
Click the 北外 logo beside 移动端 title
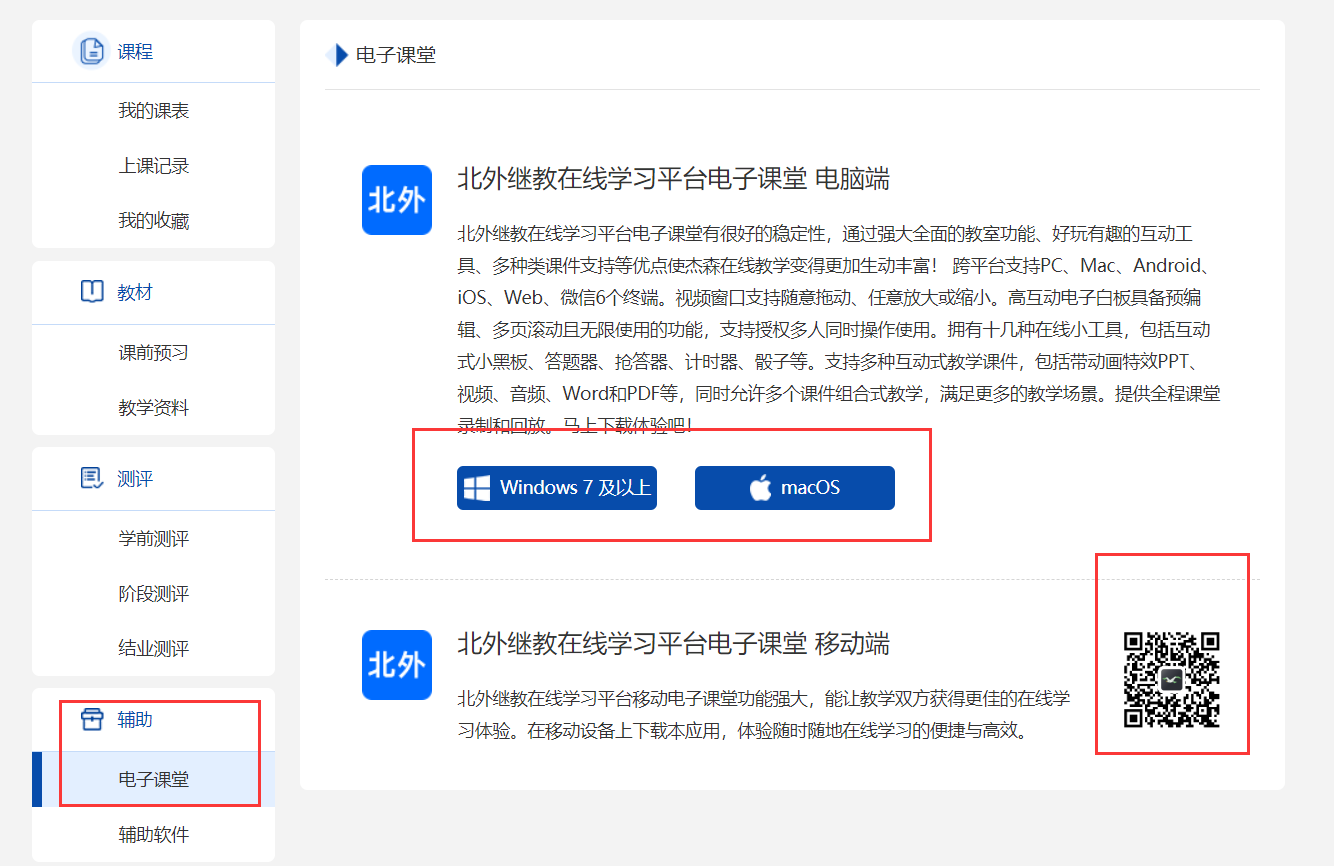click(397, 665)
